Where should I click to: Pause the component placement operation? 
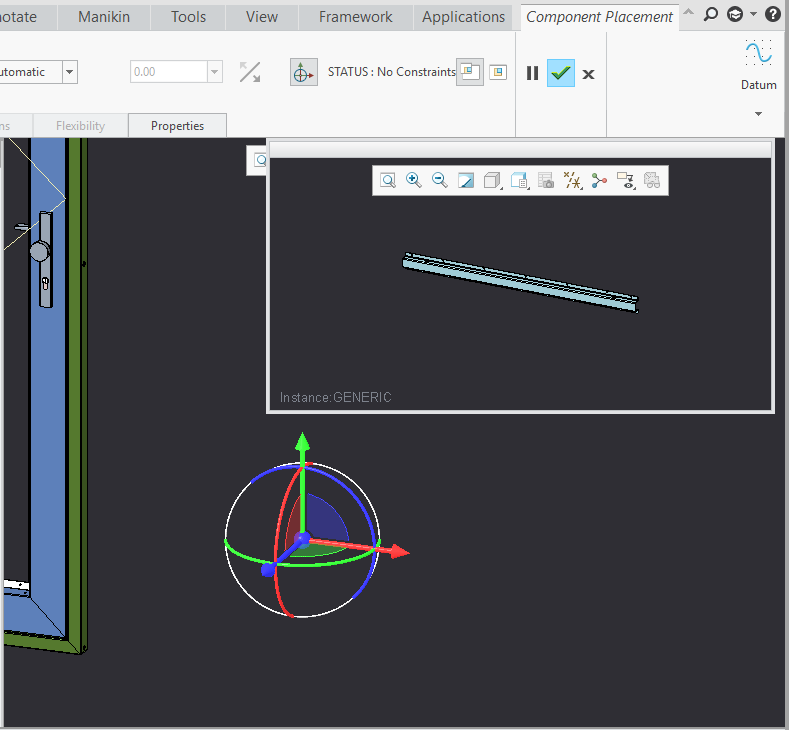point(532,73)
